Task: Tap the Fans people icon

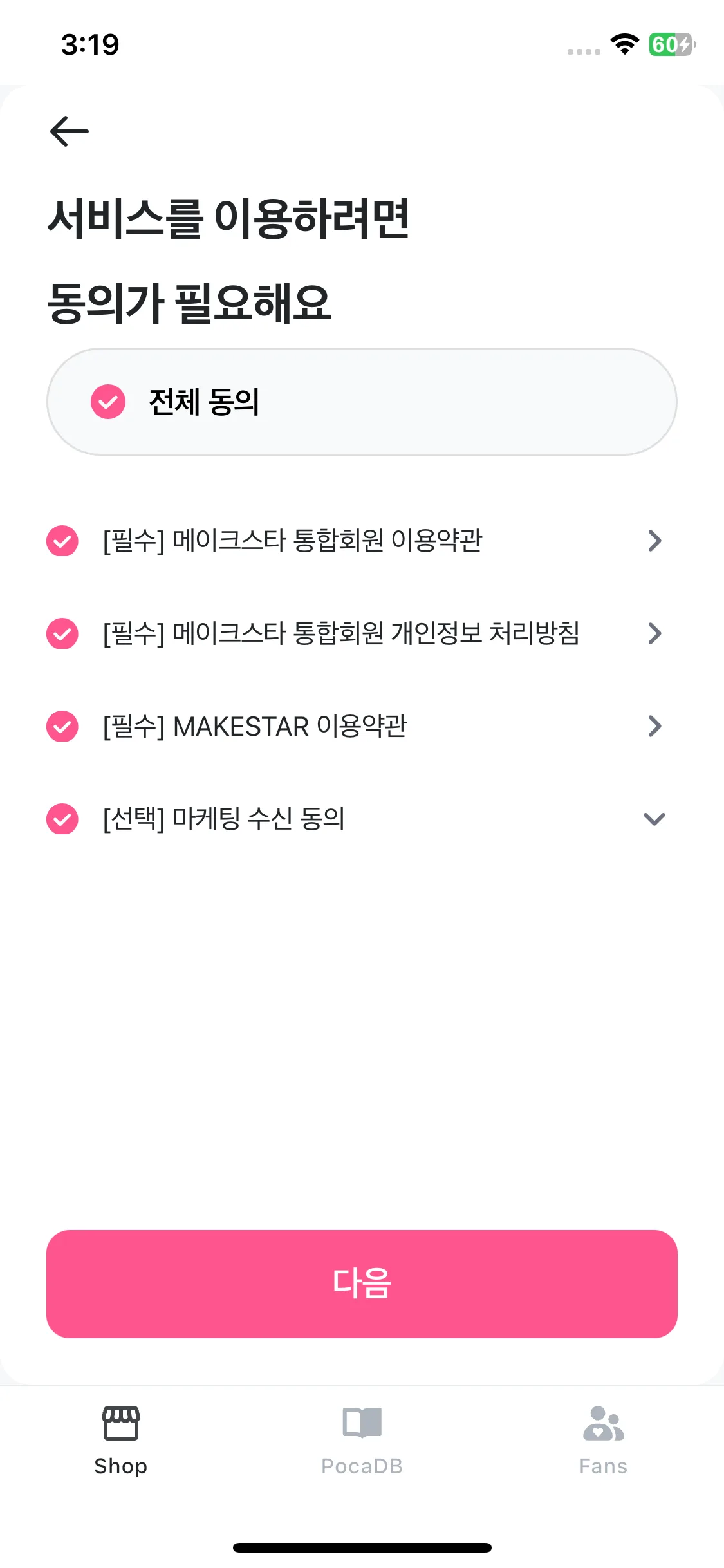Action: click(x=603, y=1423)
